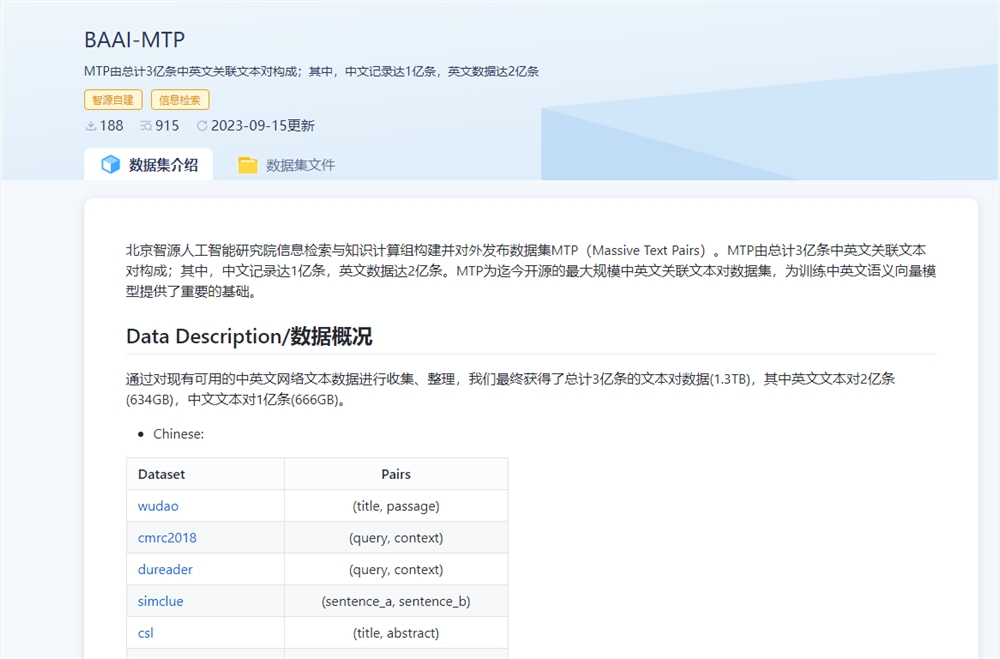Click the download count icon beside 188
The width and height of the screenshot is (1000, 659).
point(90,126)
